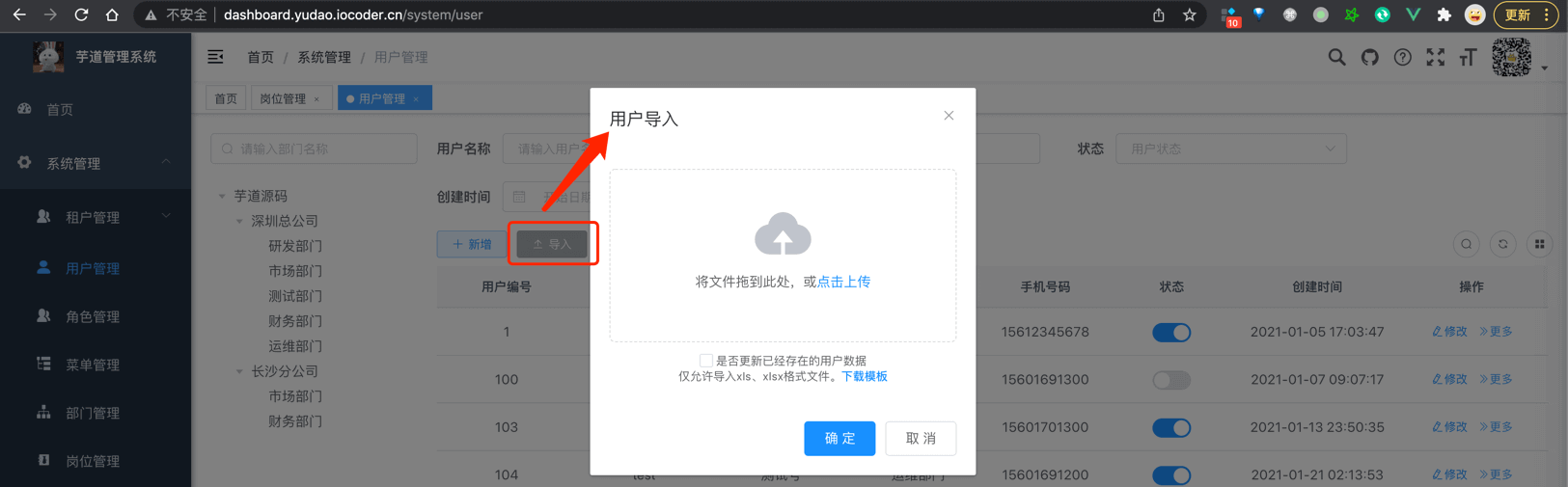Image resolution: width=1568 pixels, height=487 pixels.
Task: Open 角色管理 in the sidebar
Action: 92,316
